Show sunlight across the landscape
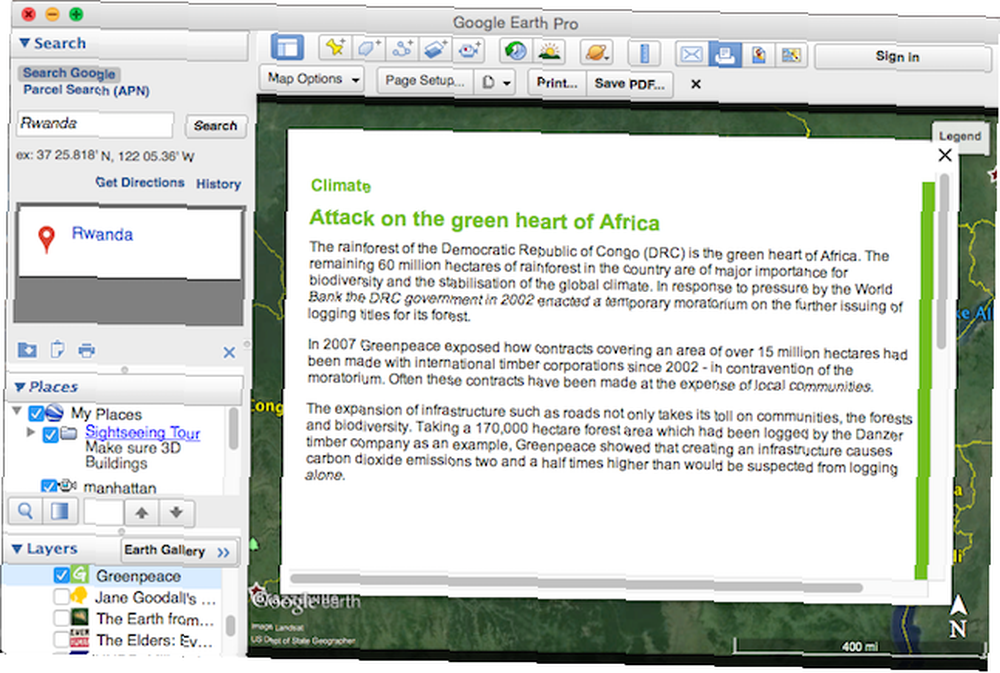This screenshot has width=1000, height=673. pyautogui.click(x=550, y=51)
